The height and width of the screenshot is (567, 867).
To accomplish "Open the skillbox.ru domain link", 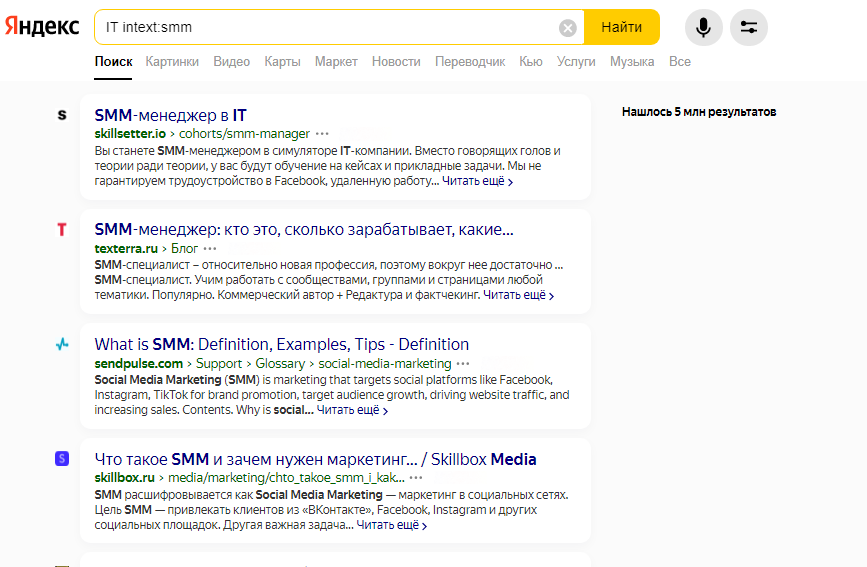I will click(124, 477).
